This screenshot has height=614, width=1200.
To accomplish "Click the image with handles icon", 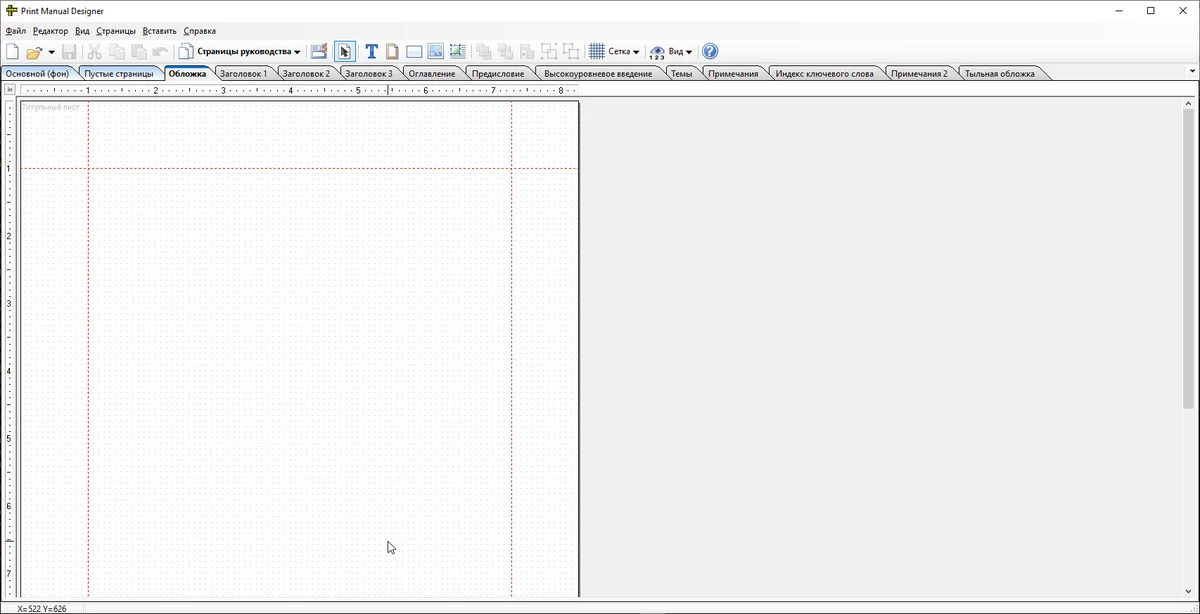I will pyautogui.click(x=458, y=51).
